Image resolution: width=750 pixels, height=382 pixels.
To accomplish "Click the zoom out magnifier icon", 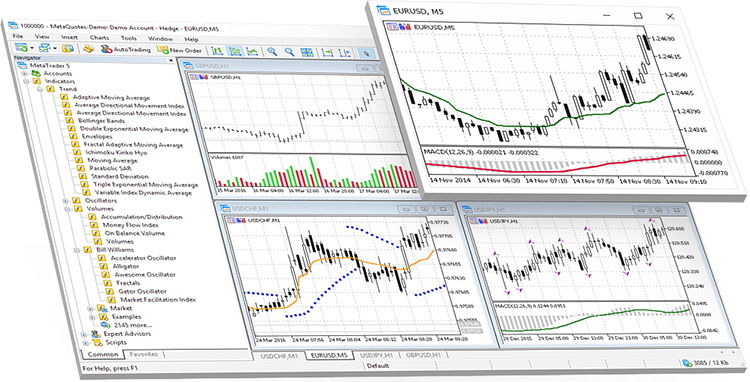I will (x=289, y=51).
